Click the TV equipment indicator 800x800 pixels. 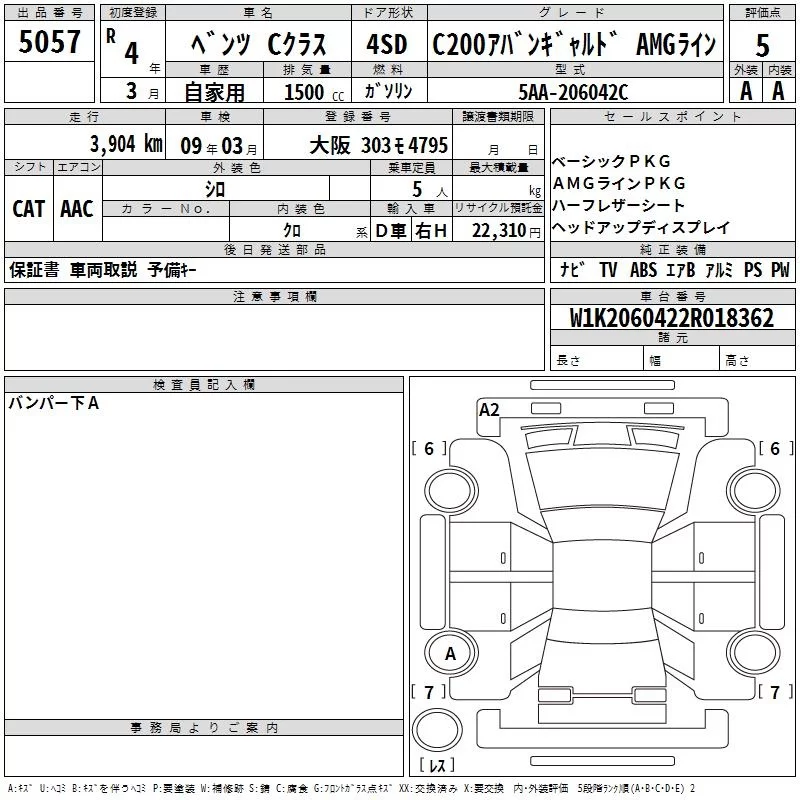click(x=608, y=269)
